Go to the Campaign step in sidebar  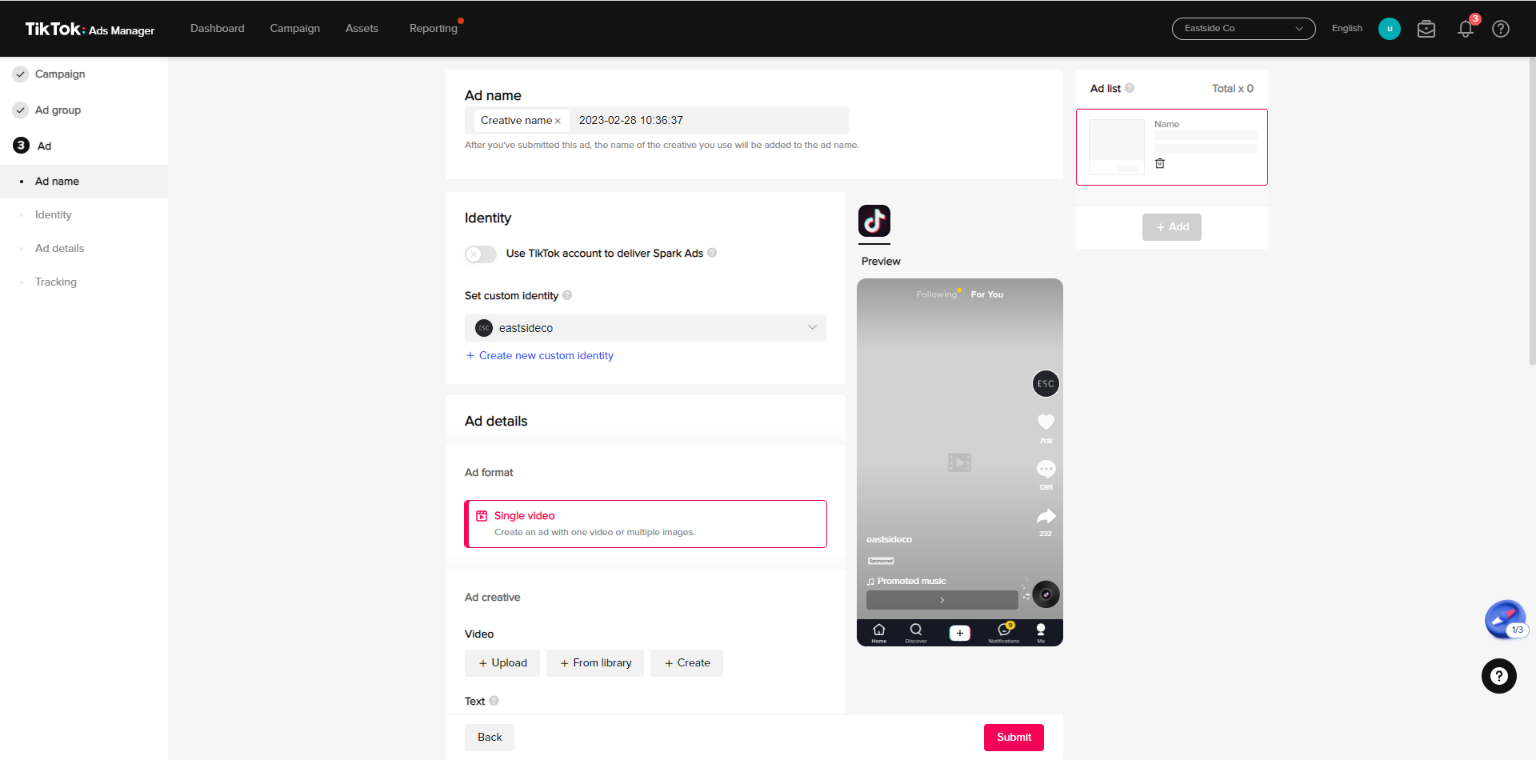60,74
